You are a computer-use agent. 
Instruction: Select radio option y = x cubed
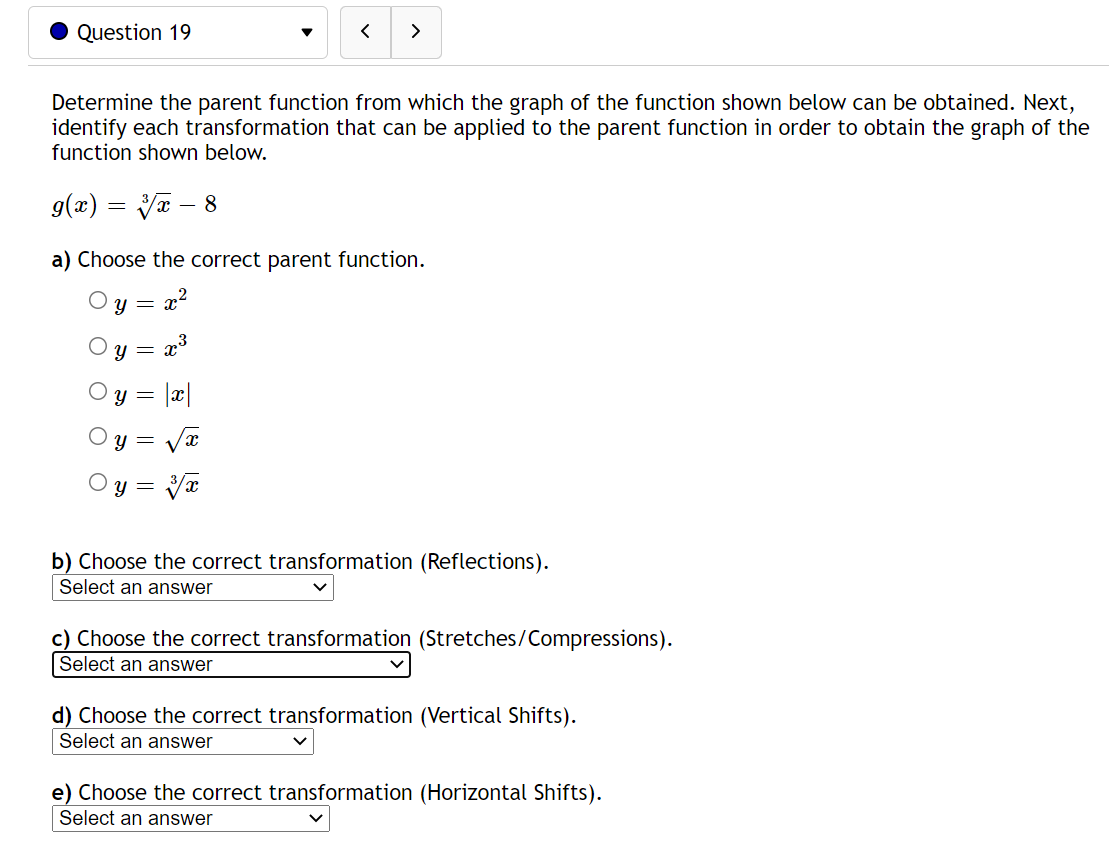click(x=98, y=344)
